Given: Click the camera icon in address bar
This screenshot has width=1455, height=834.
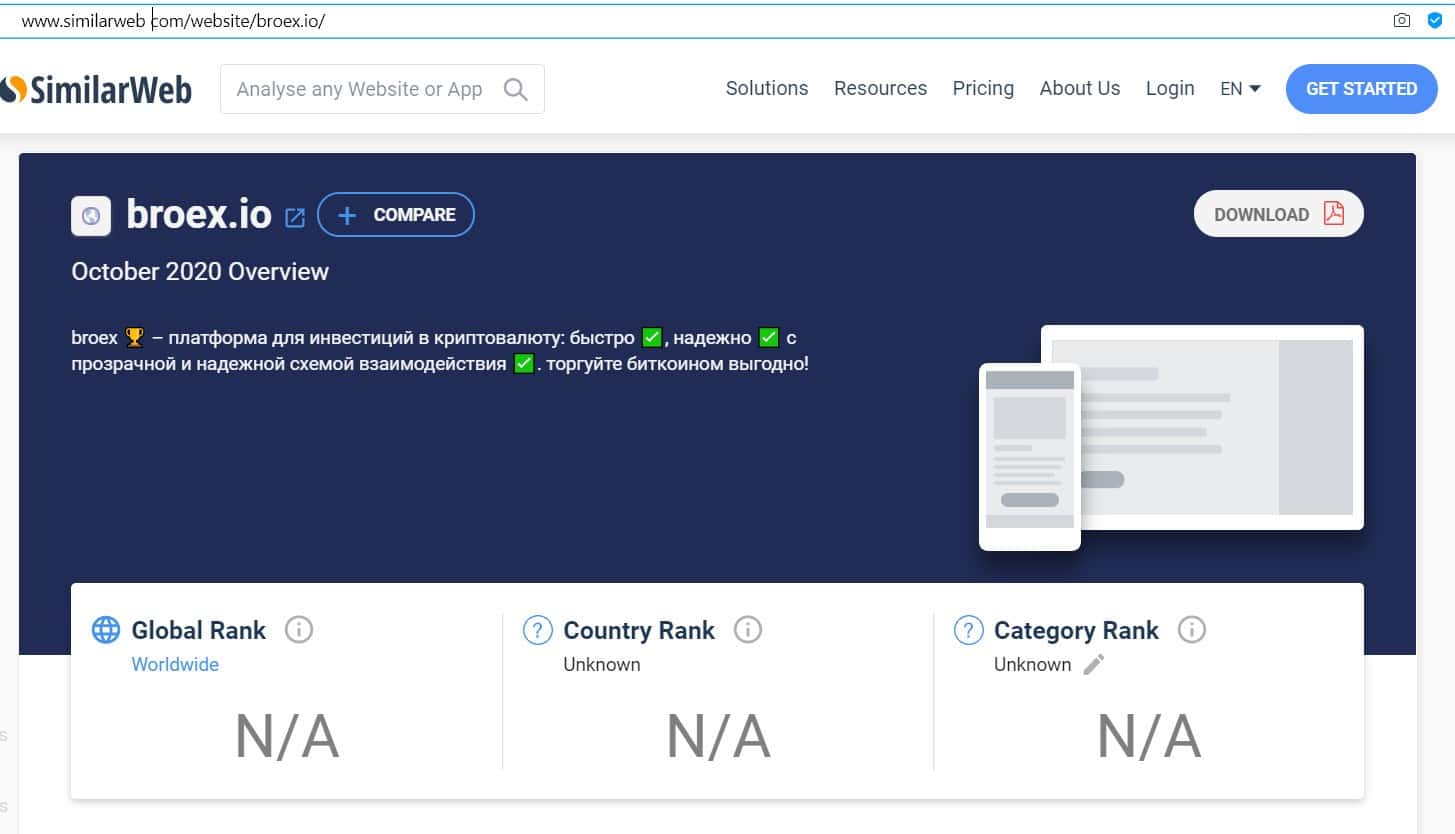Looking at the screenshot, I should click(x=1402, y=20).
